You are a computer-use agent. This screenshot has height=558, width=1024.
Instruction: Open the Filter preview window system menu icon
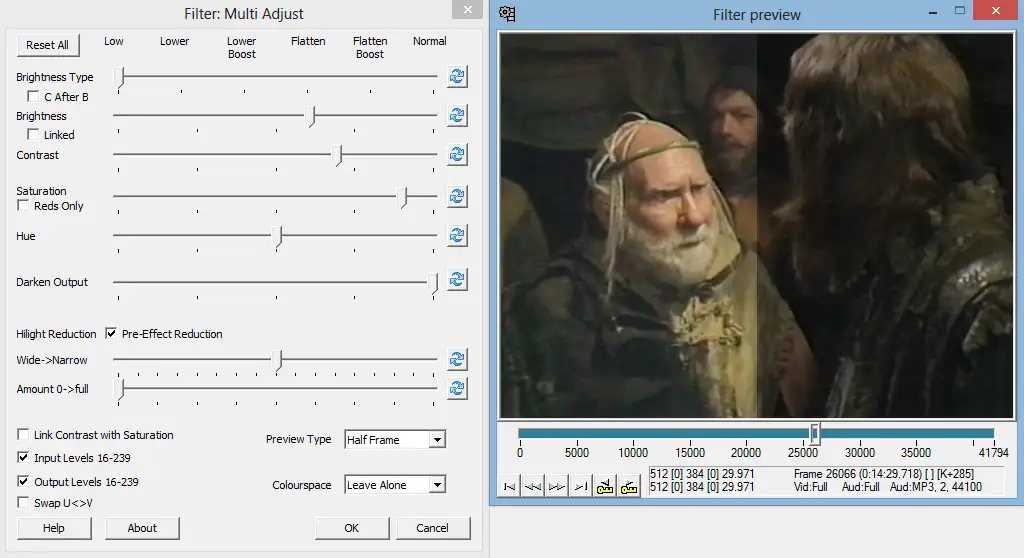point(507,14)
